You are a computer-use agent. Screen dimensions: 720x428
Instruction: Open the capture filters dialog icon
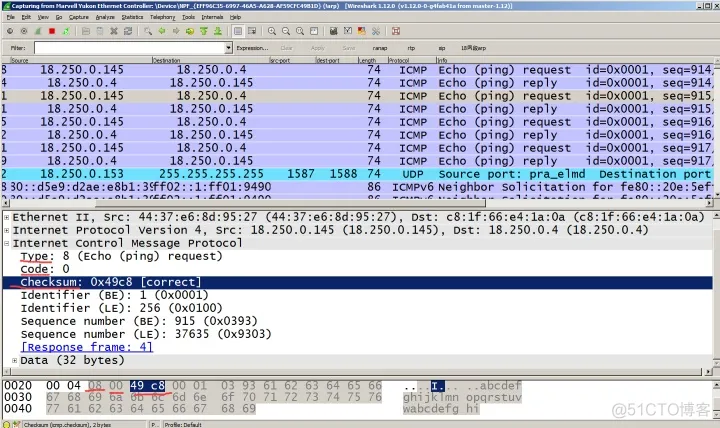pyautogui.click(x=334, y=31)
